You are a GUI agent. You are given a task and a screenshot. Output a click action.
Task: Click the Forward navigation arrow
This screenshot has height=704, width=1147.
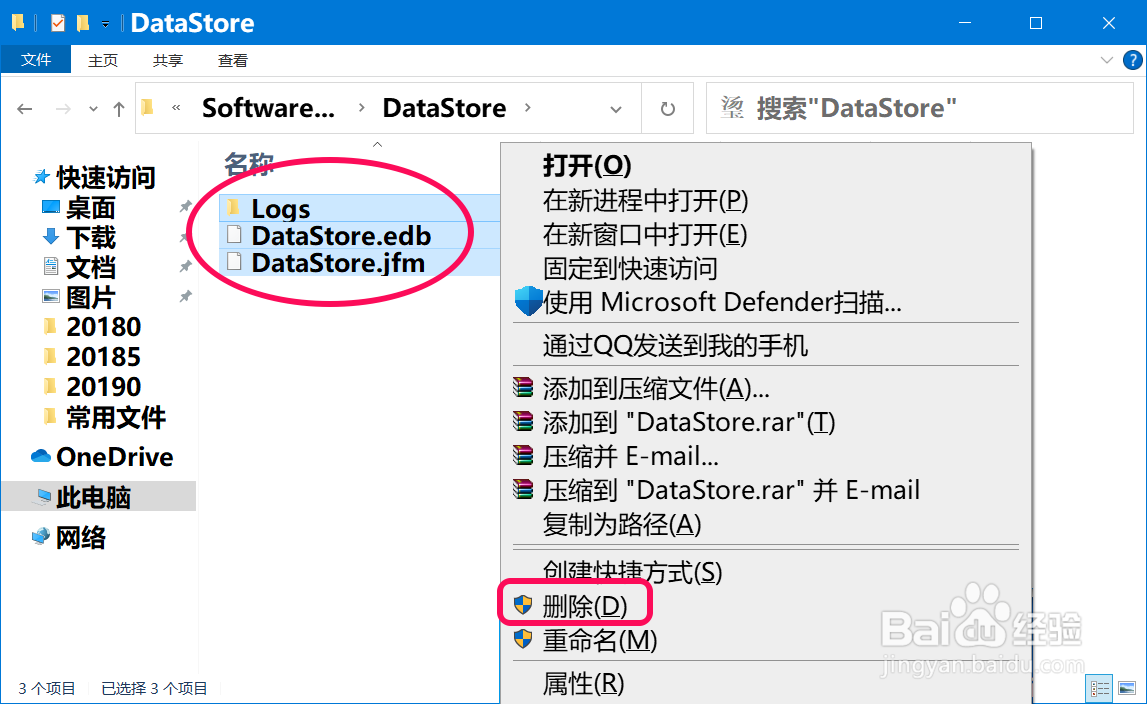pos(64,109)
